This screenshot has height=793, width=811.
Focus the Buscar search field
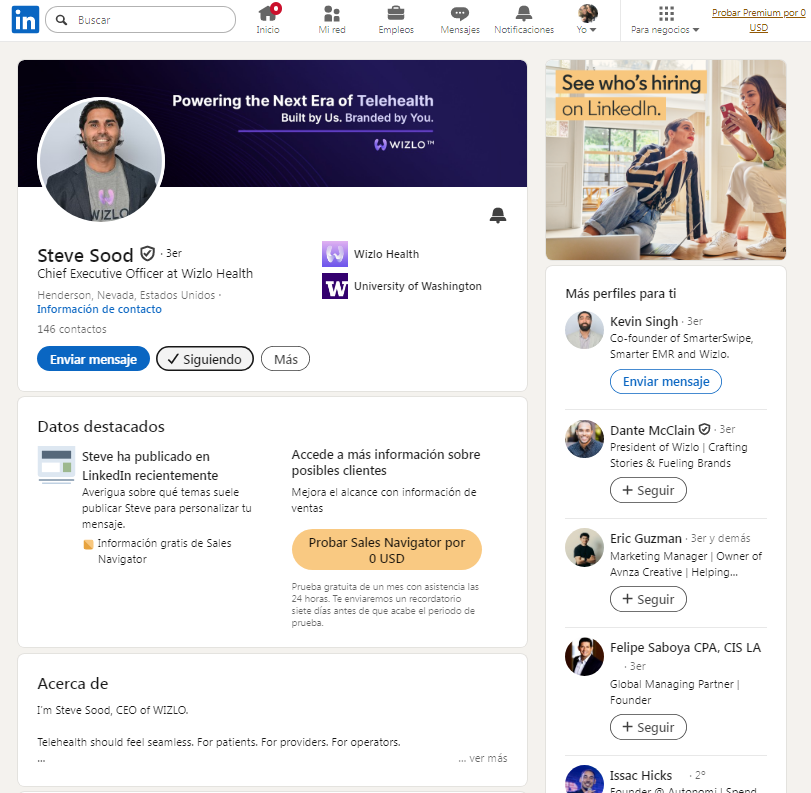[x=141, y=20]
